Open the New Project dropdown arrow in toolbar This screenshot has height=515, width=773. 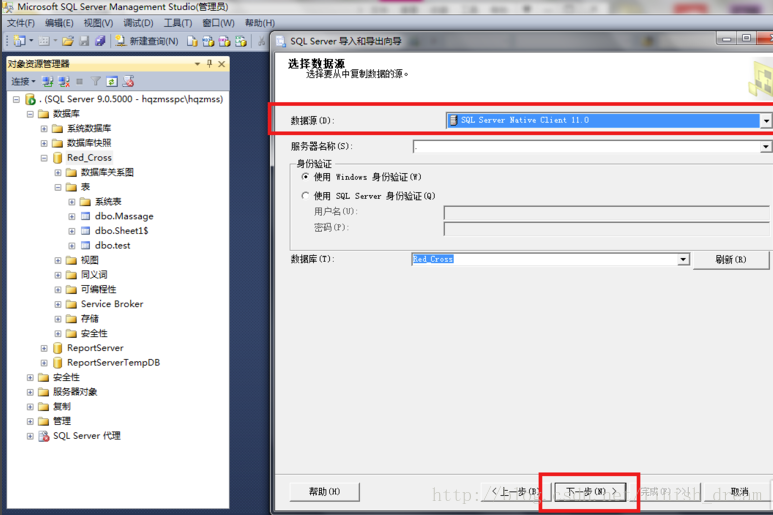coord(31,41)
